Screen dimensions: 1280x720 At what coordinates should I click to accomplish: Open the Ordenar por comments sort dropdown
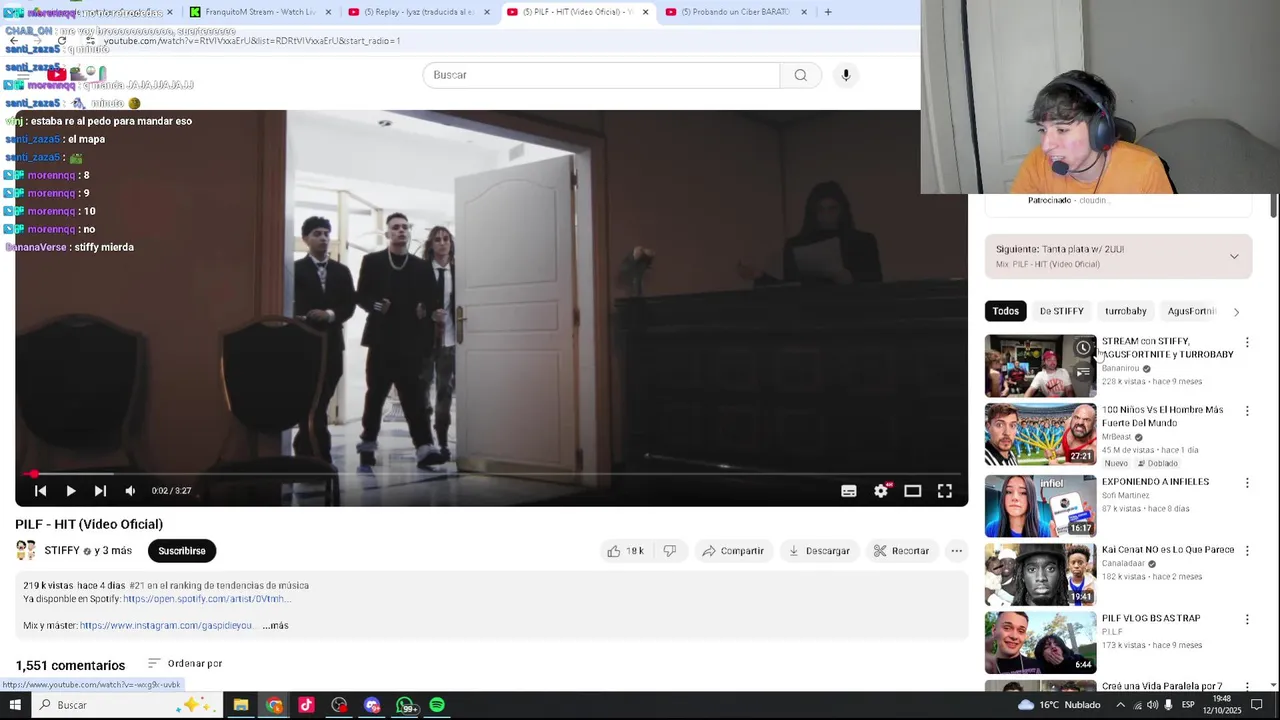coord(185,664)
